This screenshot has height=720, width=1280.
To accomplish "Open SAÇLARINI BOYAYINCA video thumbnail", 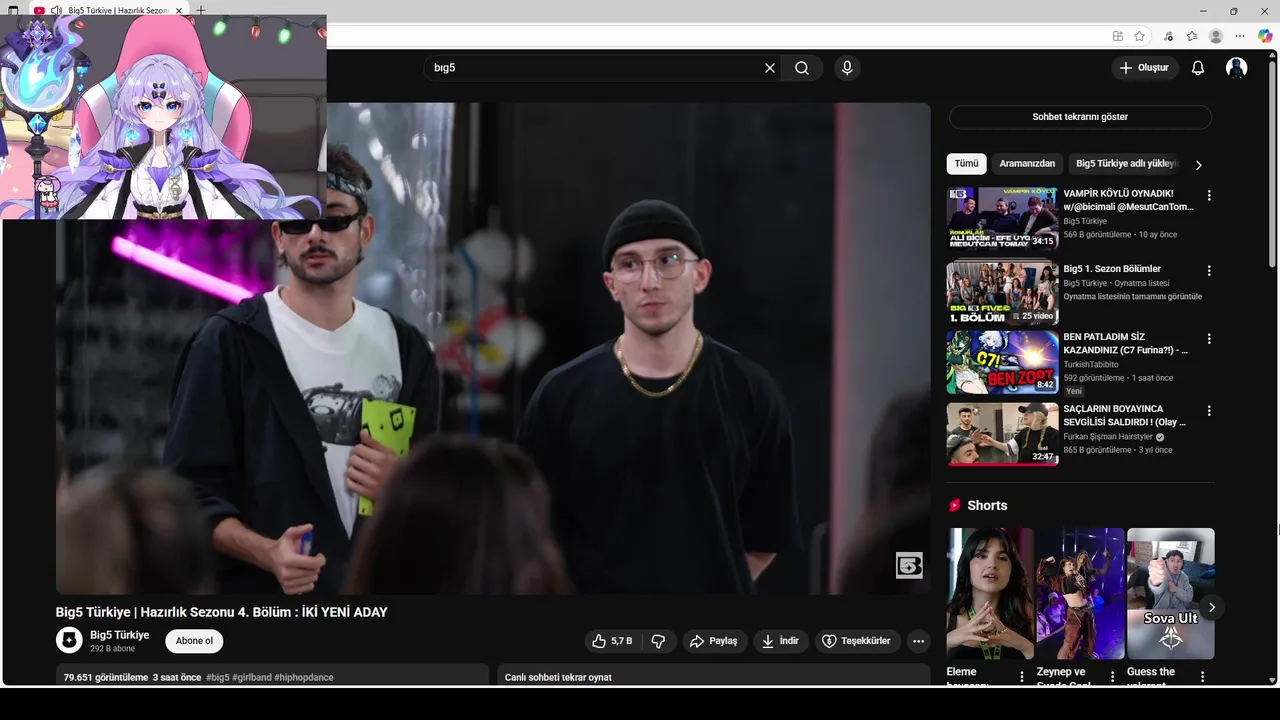I will pyautogui.click(x=1002, y=434).
